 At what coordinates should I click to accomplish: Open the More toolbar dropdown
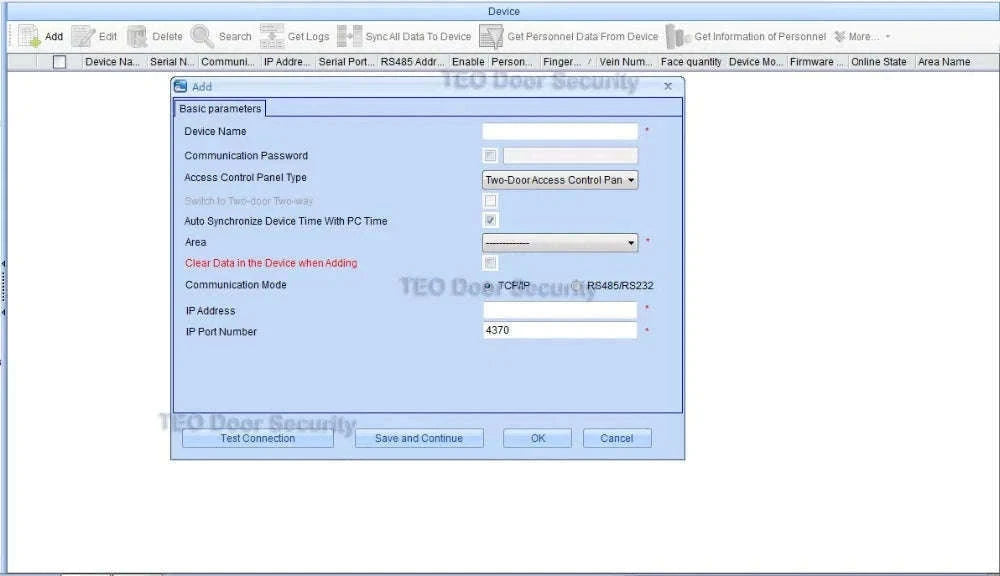(x=862, y=36)
